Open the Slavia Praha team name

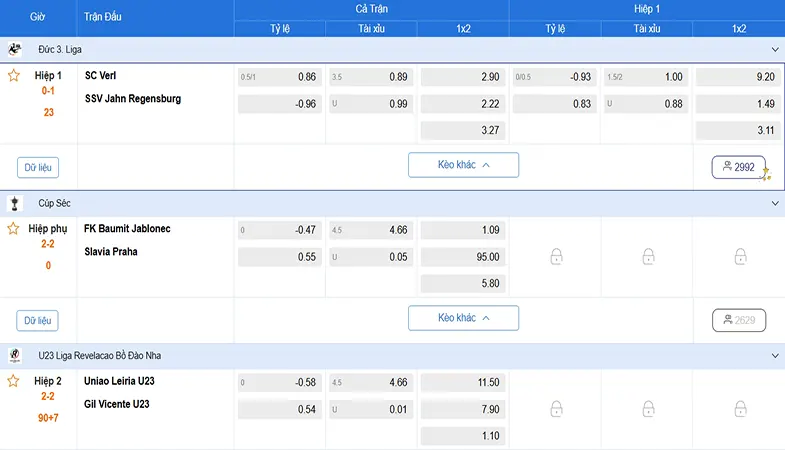click(111, 252)
